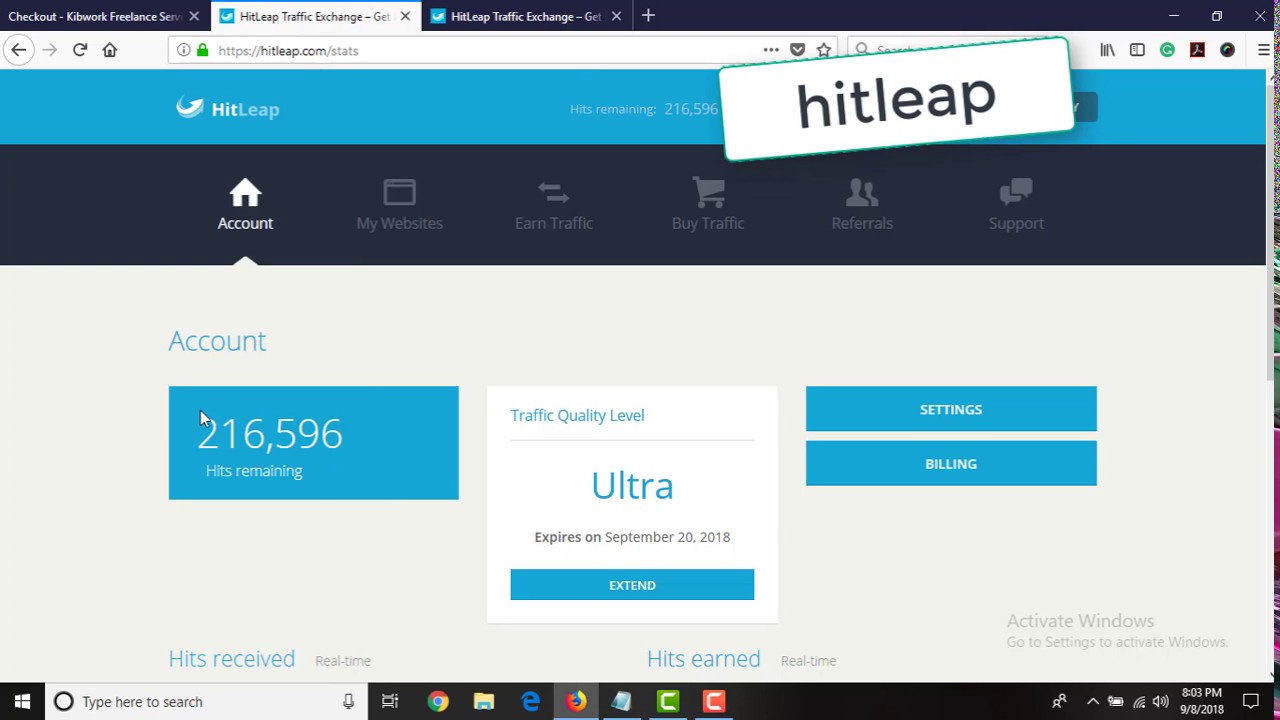1280x720 pixels.
Task: Click Hits remaining in the blue header
Action: 644,109
